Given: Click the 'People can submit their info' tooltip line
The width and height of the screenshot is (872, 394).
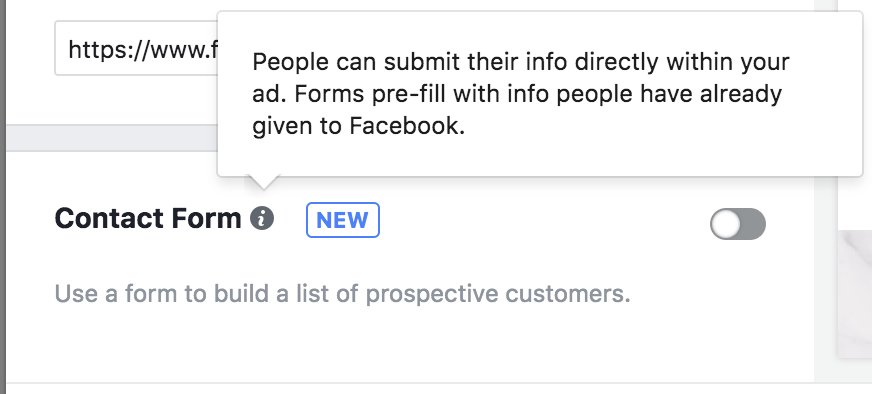Looking at the screenshot, I should pyautogui.click(x=521, y=62).
